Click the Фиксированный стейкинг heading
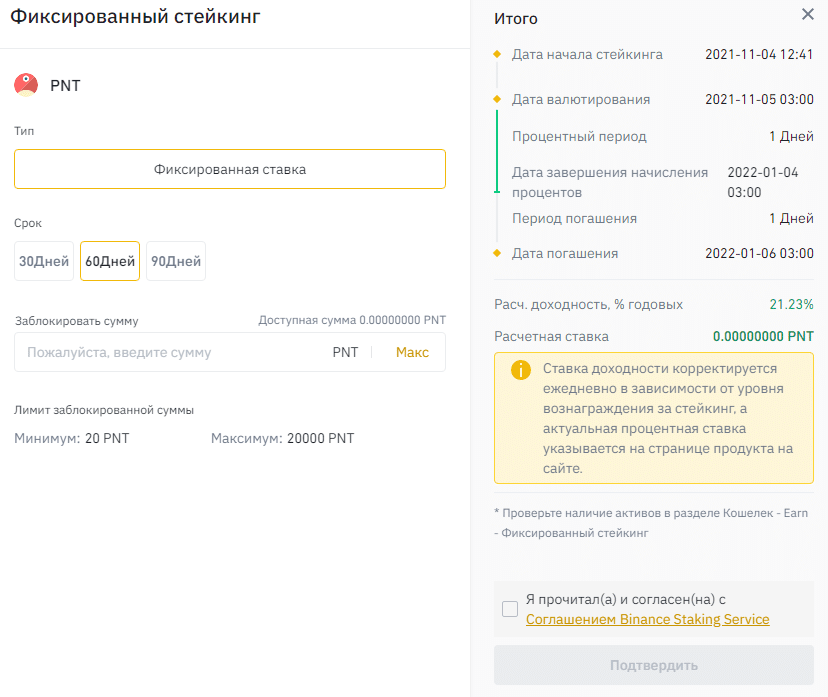The width and height of the screenshot is (828, 697). coord(135,17)
